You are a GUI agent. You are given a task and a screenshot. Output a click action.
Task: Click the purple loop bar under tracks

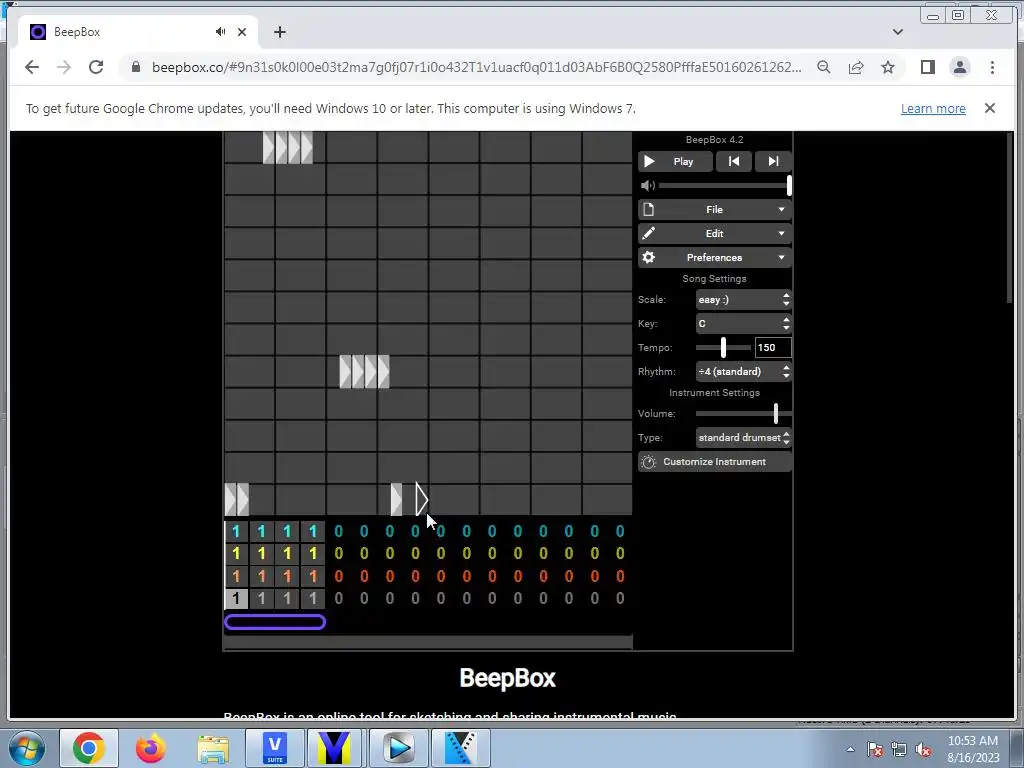pyautogui.click(x=275, y=622)
